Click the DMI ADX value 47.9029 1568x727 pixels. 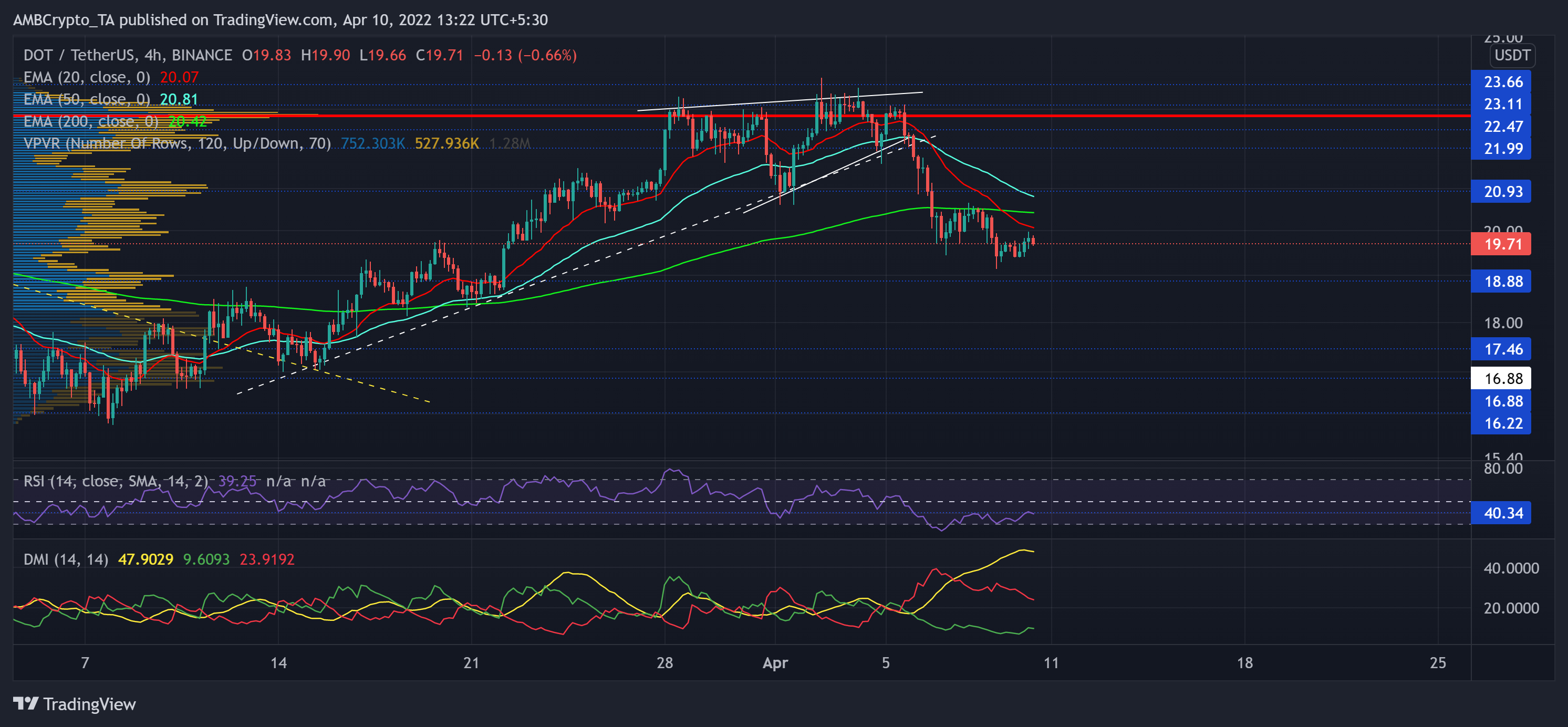pos(146,559)
